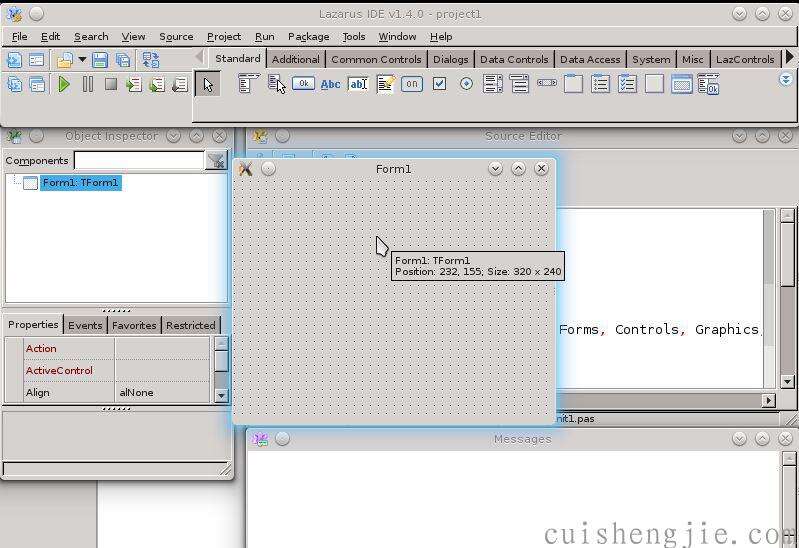This screenshot has width=799, height=548.
Task: Switch to the Events tab
Action: point(85,325)
